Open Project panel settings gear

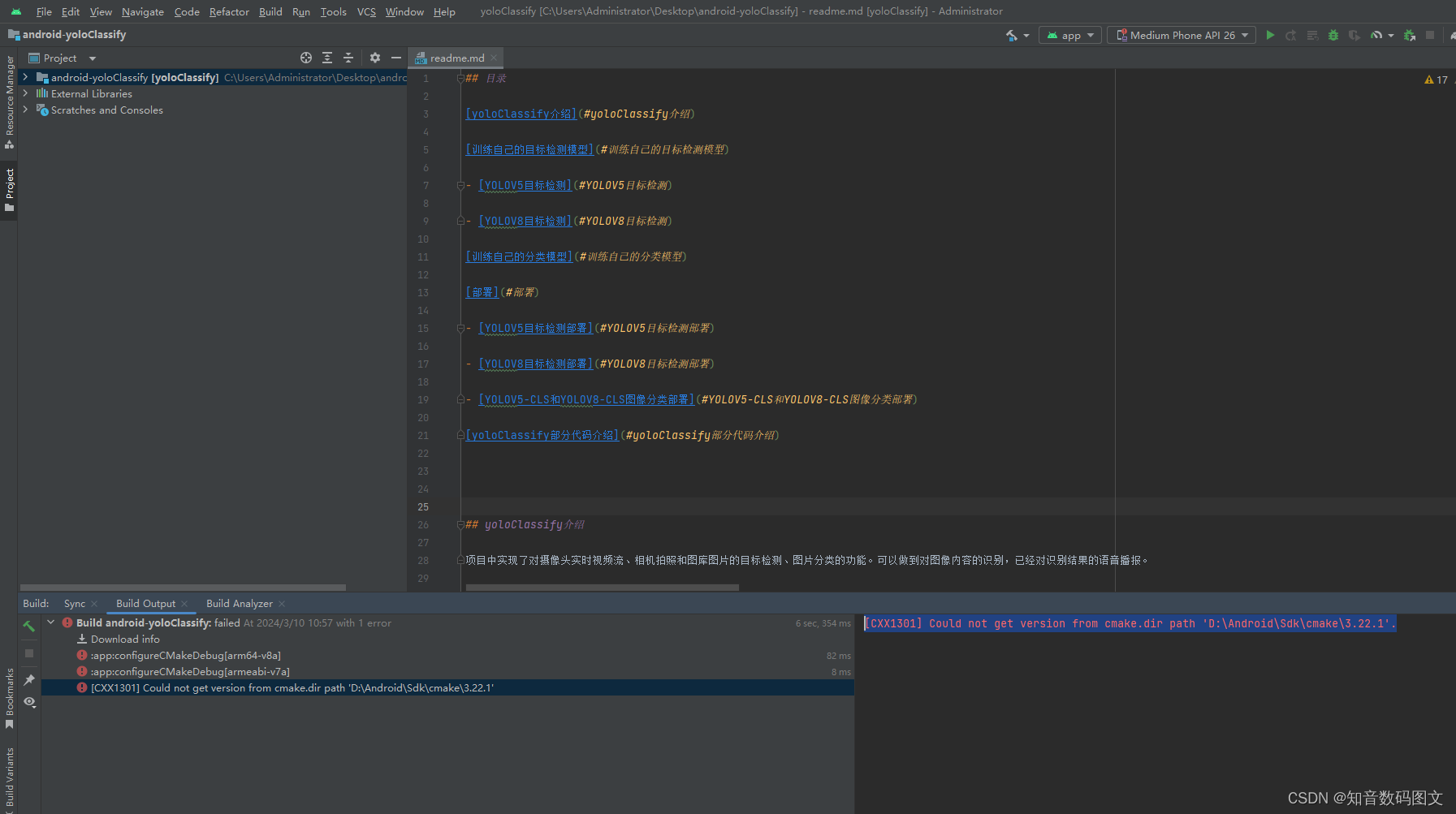pyautogui.click(x=374, y=58)
